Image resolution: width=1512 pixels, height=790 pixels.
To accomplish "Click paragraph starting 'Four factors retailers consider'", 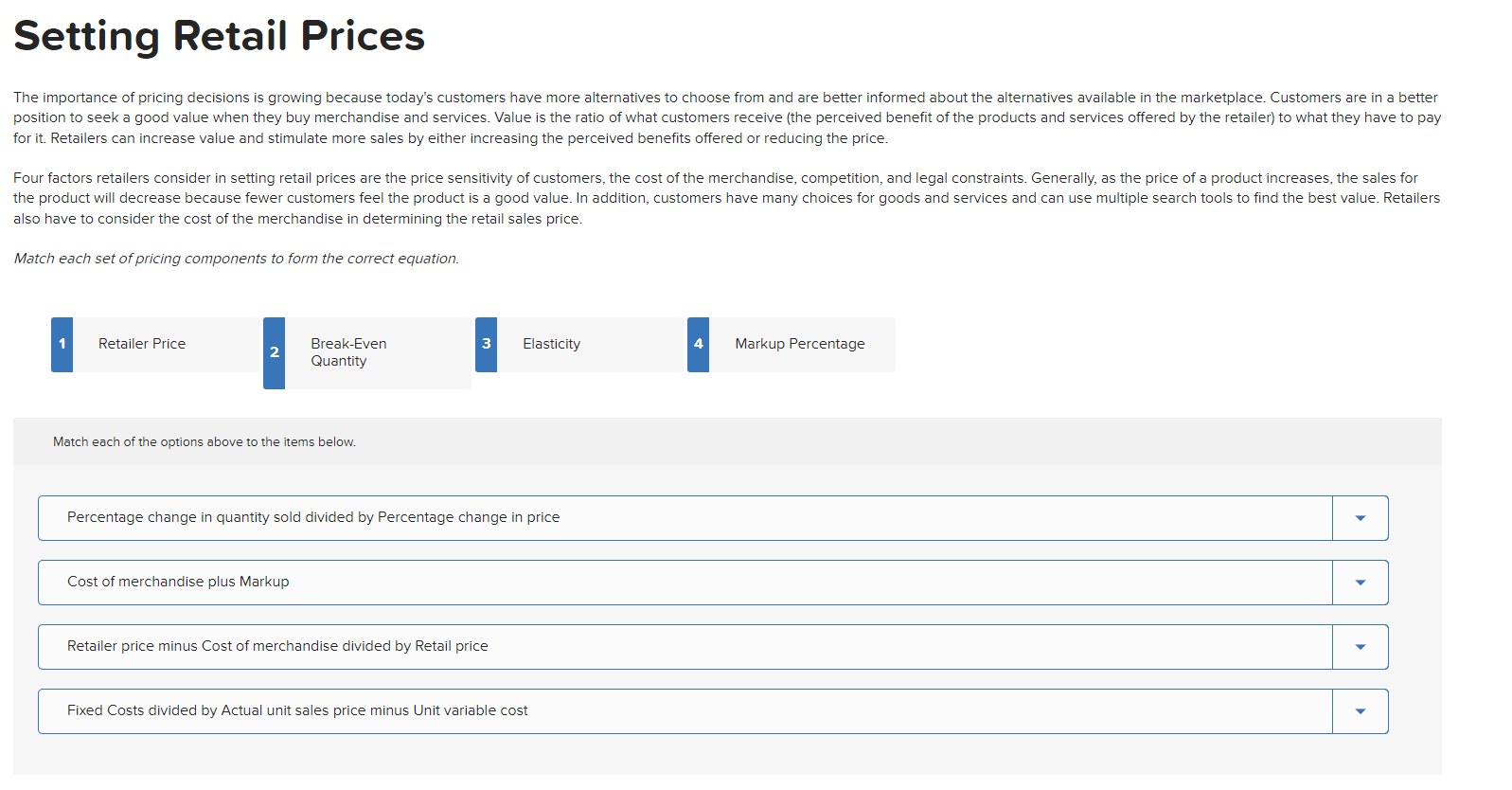I will (727, 198).
